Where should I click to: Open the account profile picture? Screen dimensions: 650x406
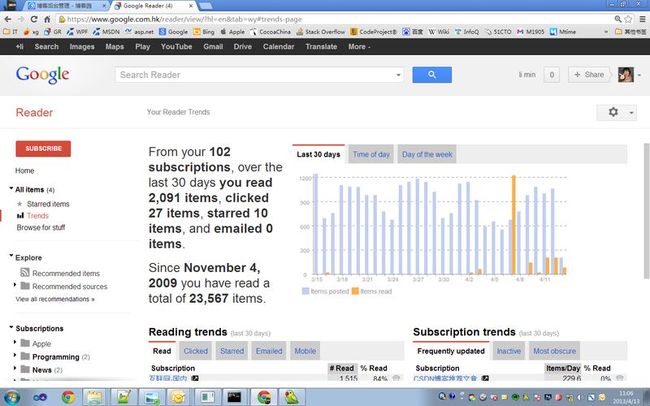(626, 75)
